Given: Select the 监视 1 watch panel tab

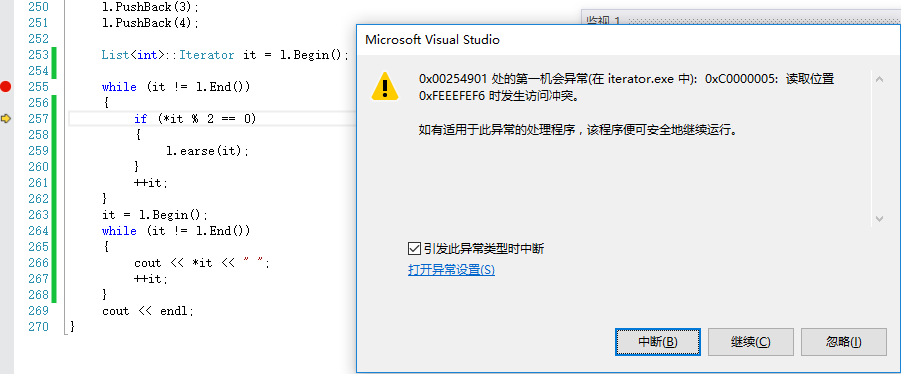Looking at the screenshot, I should tap(603, 21).
